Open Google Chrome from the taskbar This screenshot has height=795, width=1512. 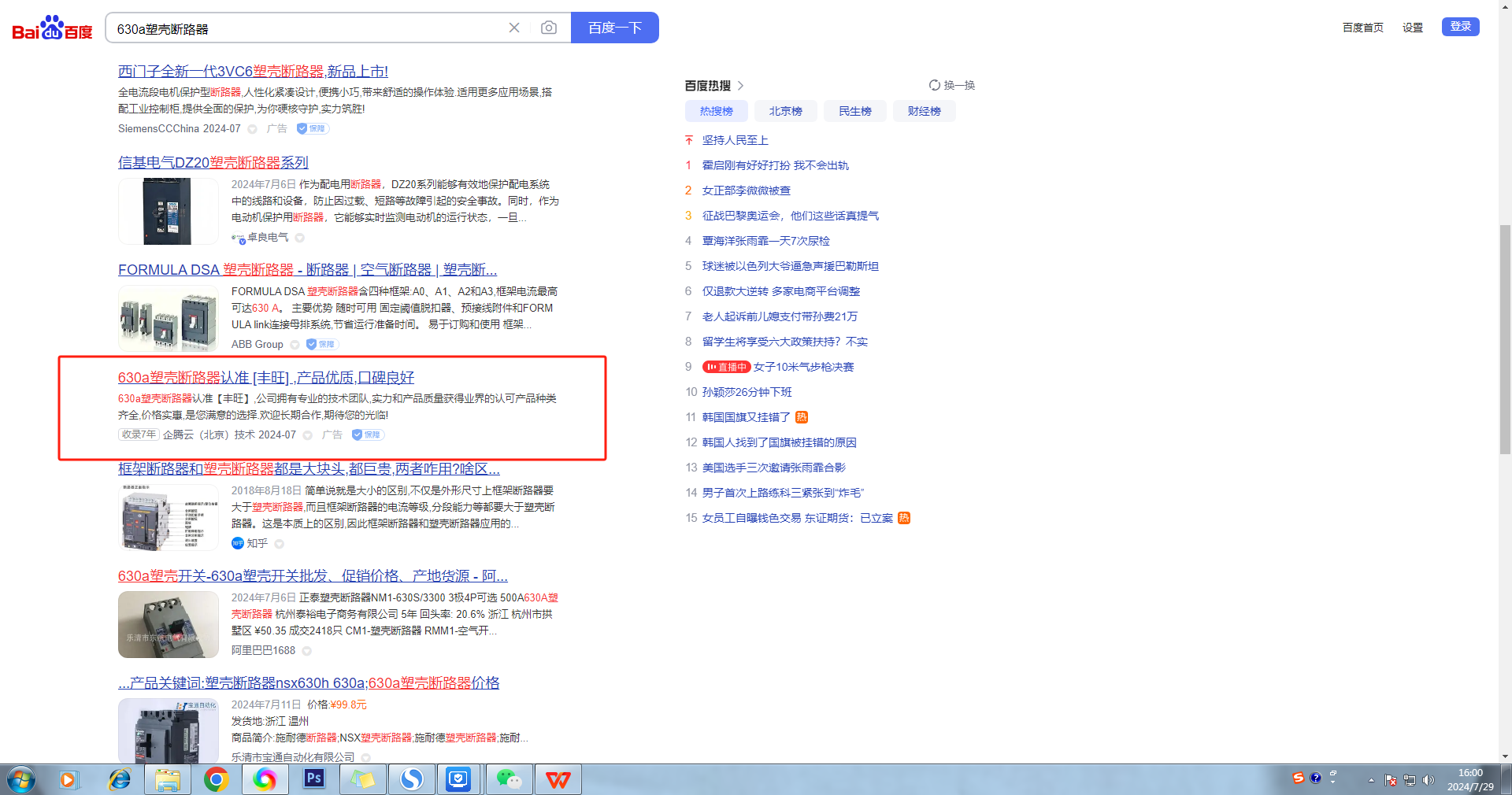pyautogui.click(x=216, y=779)
